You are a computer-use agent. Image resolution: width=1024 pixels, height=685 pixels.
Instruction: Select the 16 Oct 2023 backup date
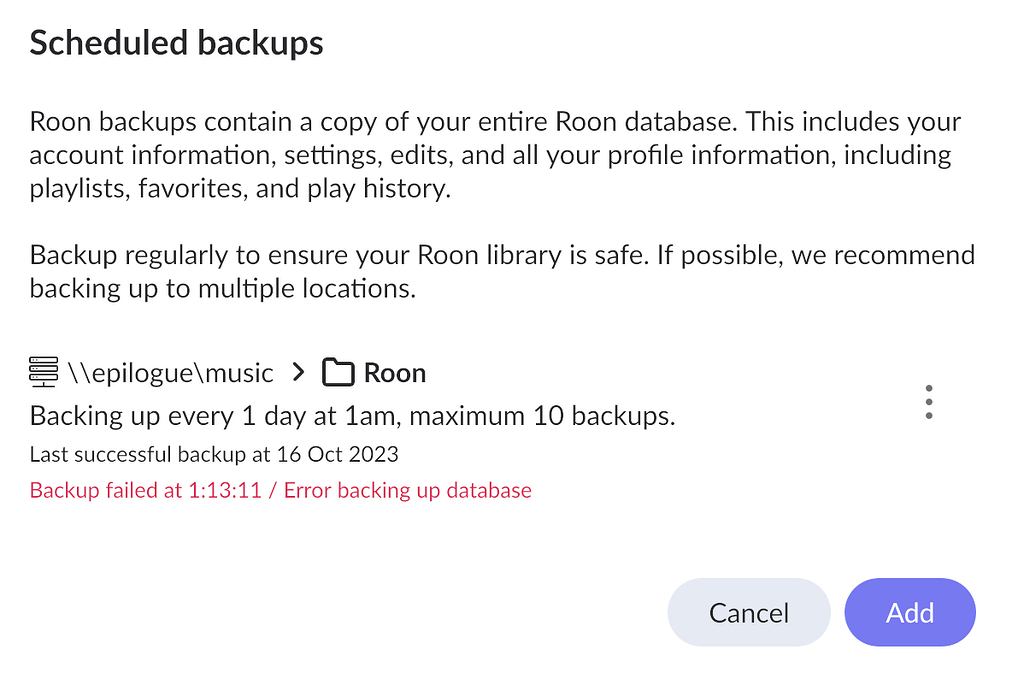coord(340,453)
